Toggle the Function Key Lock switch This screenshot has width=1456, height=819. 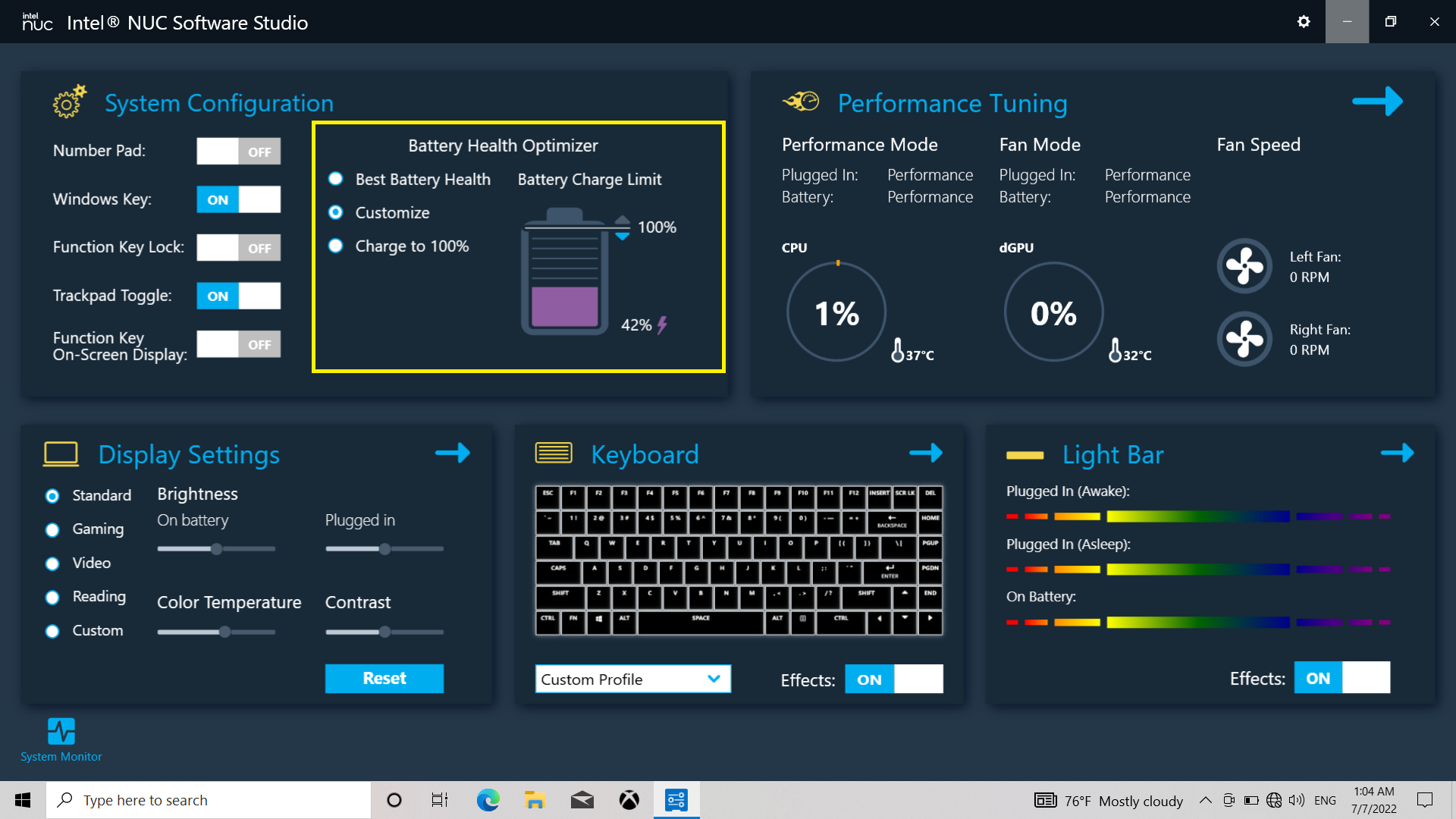pos(239,247)
